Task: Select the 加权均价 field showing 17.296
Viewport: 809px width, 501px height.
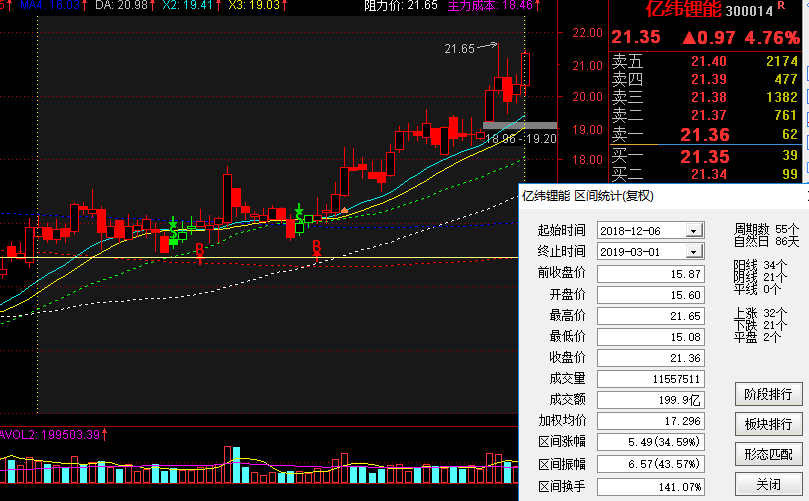Action: pos(651,421)
